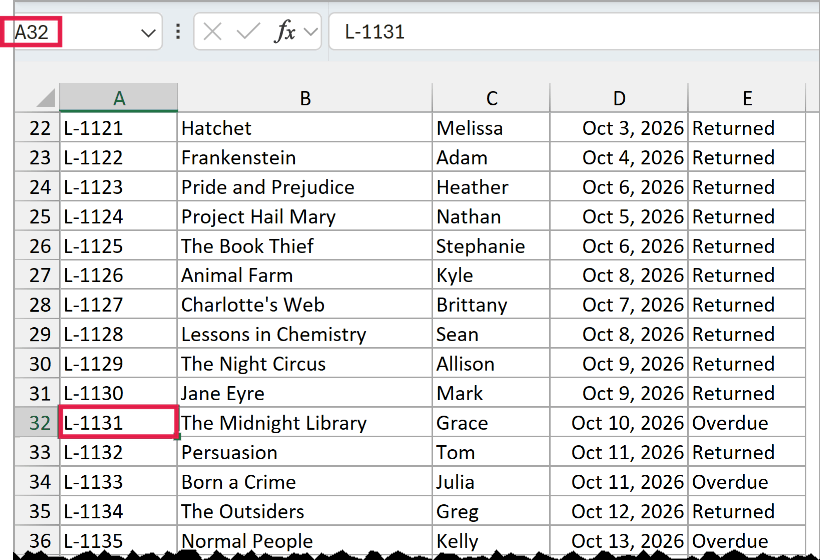
Task: Click the borrower cell Julia
Action: (x=491, y=482)
